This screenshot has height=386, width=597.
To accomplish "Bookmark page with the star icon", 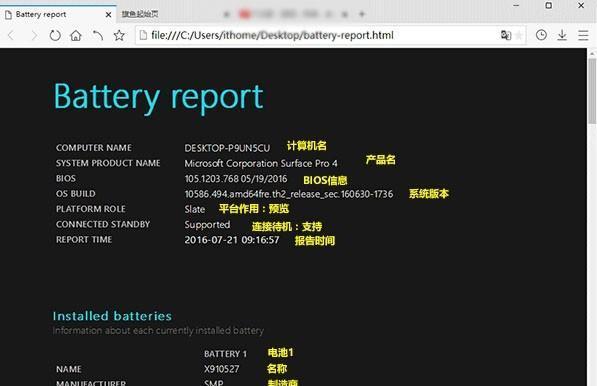I will click(119, 35).
